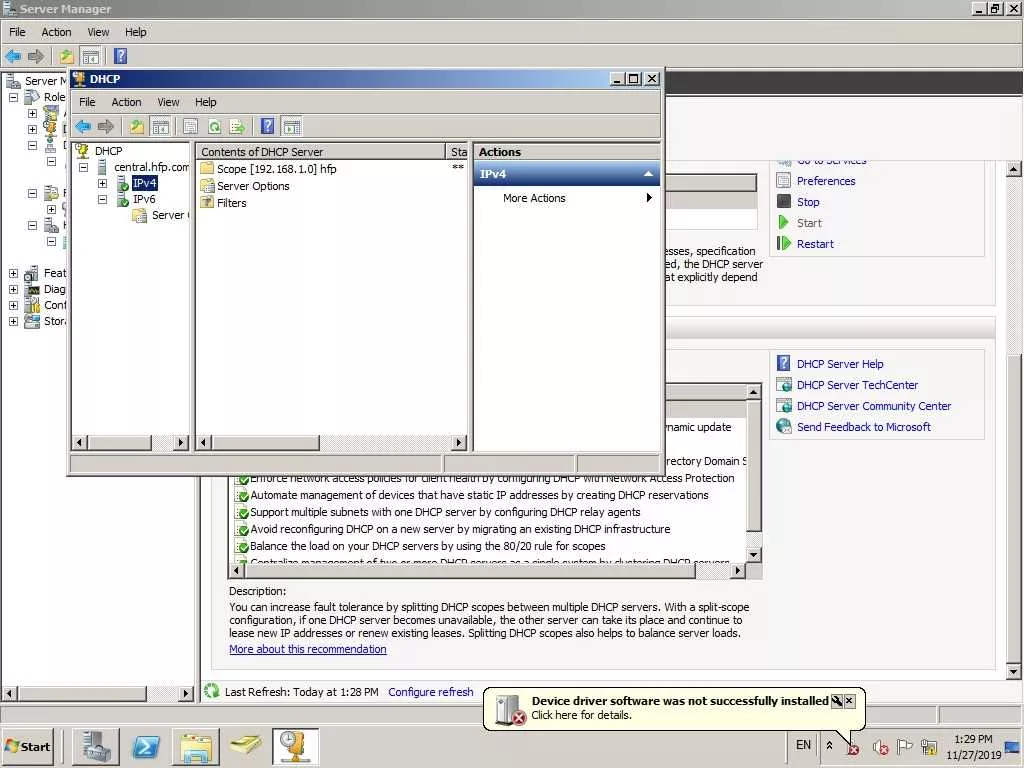Click volume icon in system tray
This screenshot has width=1024, height=768.
880,746
